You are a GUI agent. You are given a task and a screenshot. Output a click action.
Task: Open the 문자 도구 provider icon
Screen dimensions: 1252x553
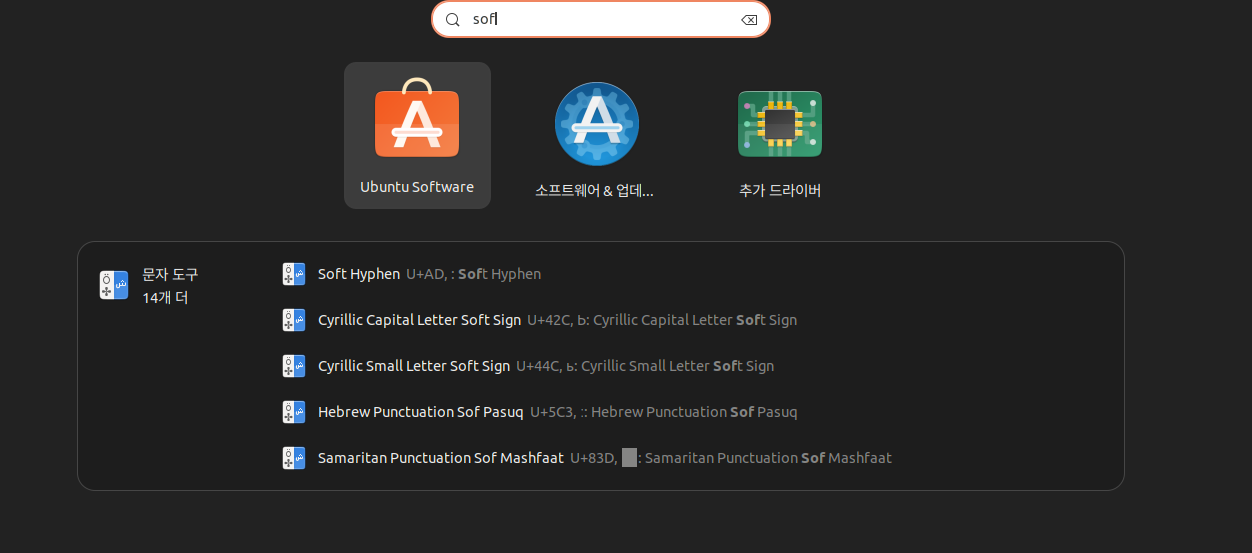[114, 285]
